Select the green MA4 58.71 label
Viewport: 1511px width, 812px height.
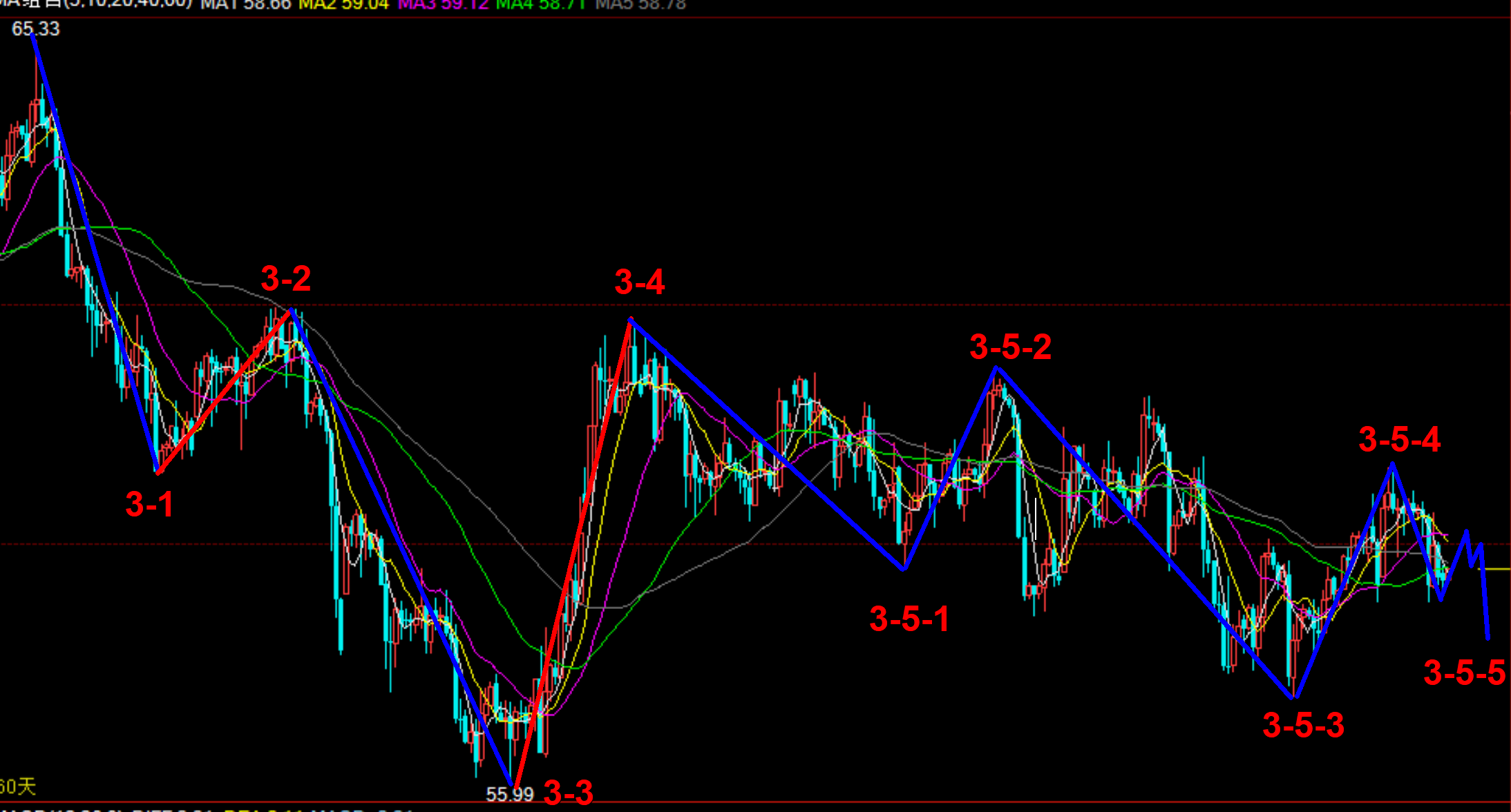coord(541,5)
